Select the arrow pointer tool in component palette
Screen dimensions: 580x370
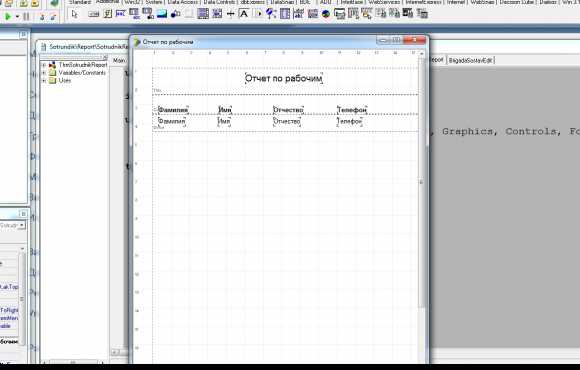(x=74, y=14)
